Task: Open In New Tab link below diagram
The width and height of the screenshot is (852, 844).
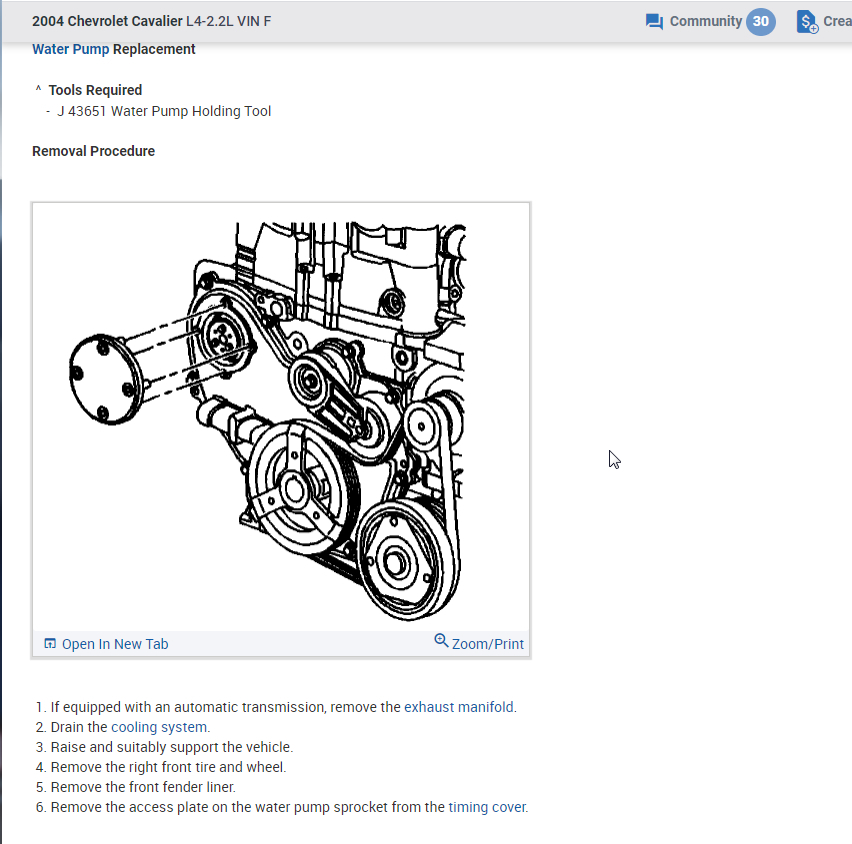Action: (x=115, y=644)
